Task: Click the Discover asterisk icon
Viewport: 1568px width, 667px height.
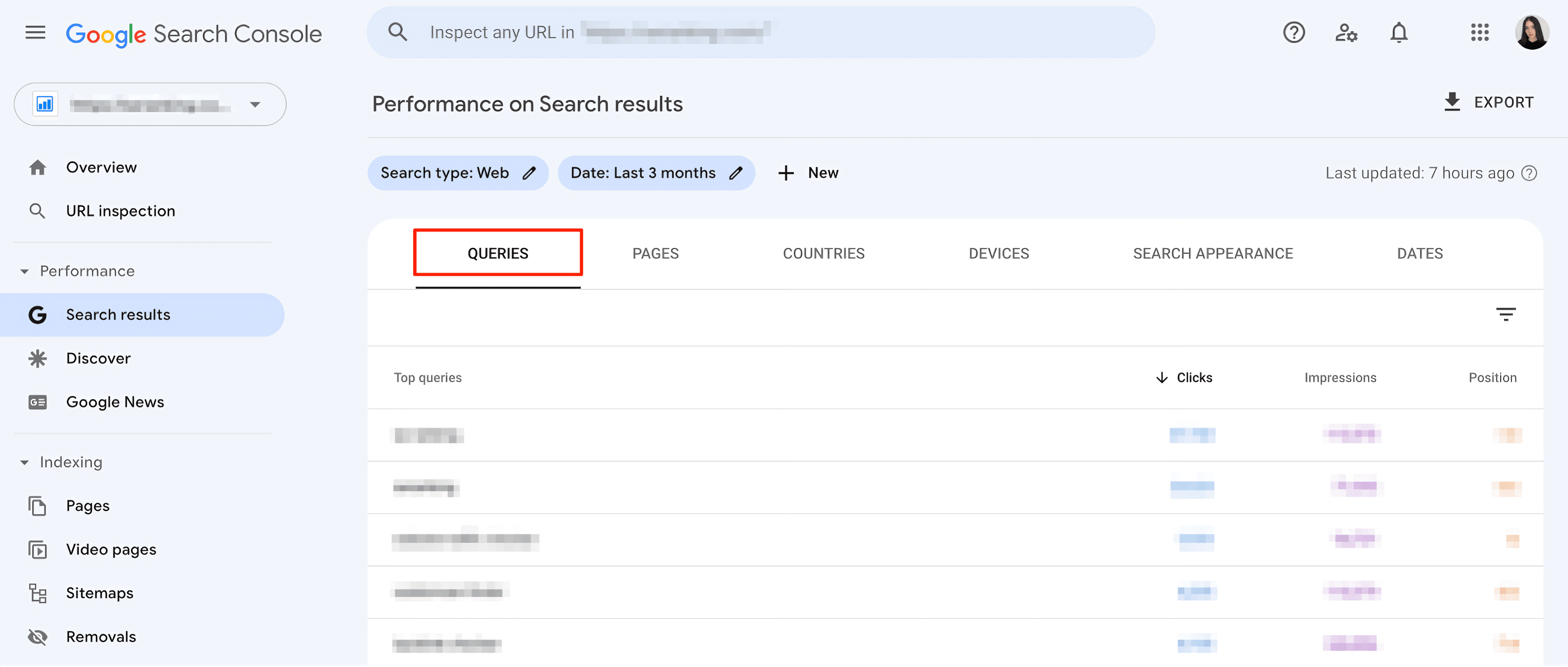Action: 38,359
